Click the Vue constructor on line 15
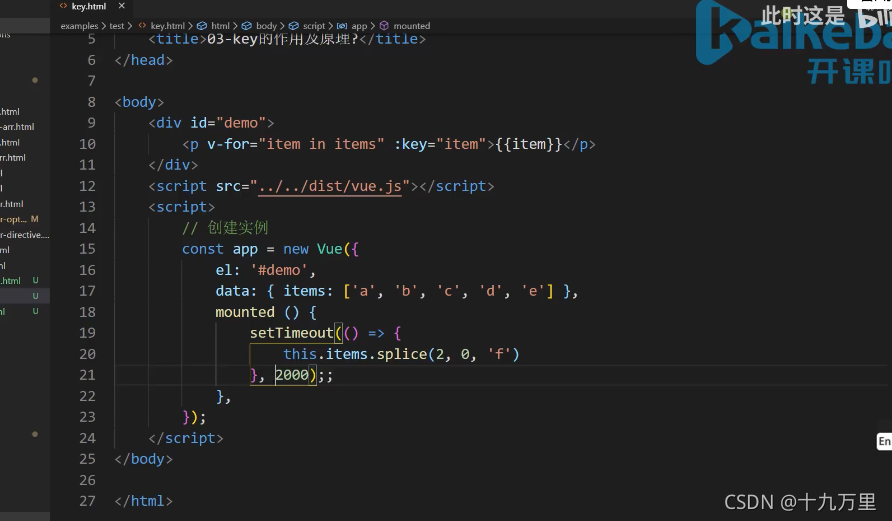 (329, 249)
